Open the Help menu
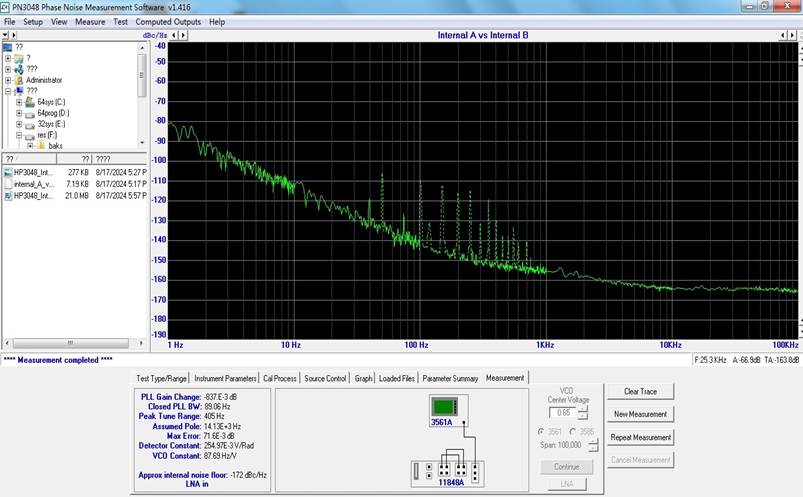 tap(217, 22)
